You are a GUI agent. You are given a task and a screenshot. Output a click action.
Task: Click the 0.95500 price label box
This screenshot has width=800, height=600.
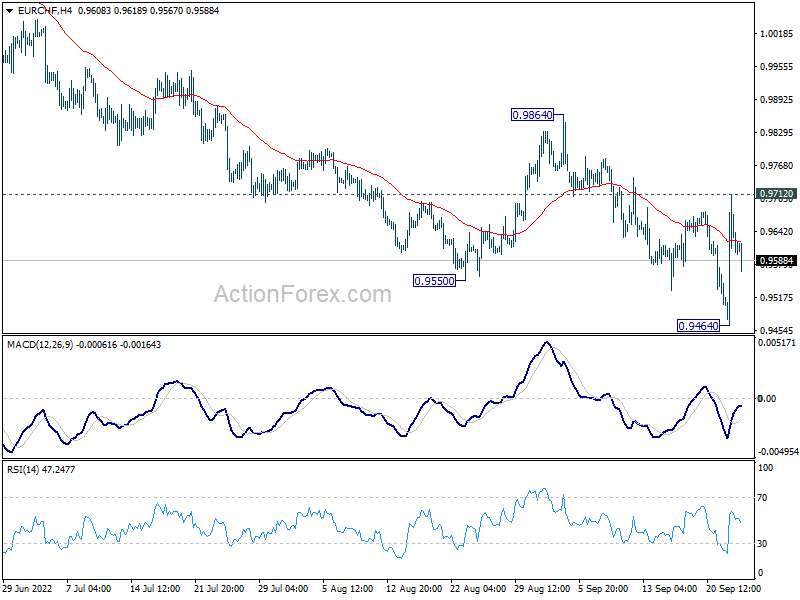[x=434, y=281]
